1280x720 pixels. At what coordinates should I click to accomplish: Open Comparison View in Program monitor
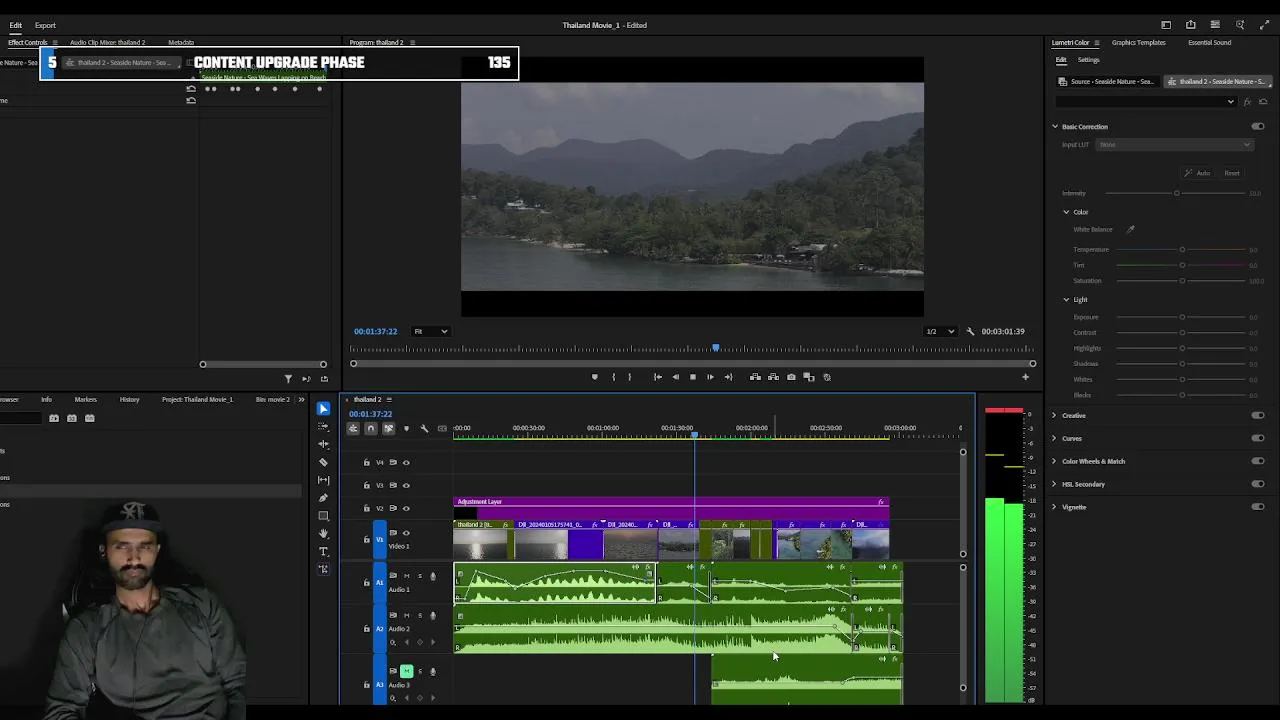(x=809, y=377)
